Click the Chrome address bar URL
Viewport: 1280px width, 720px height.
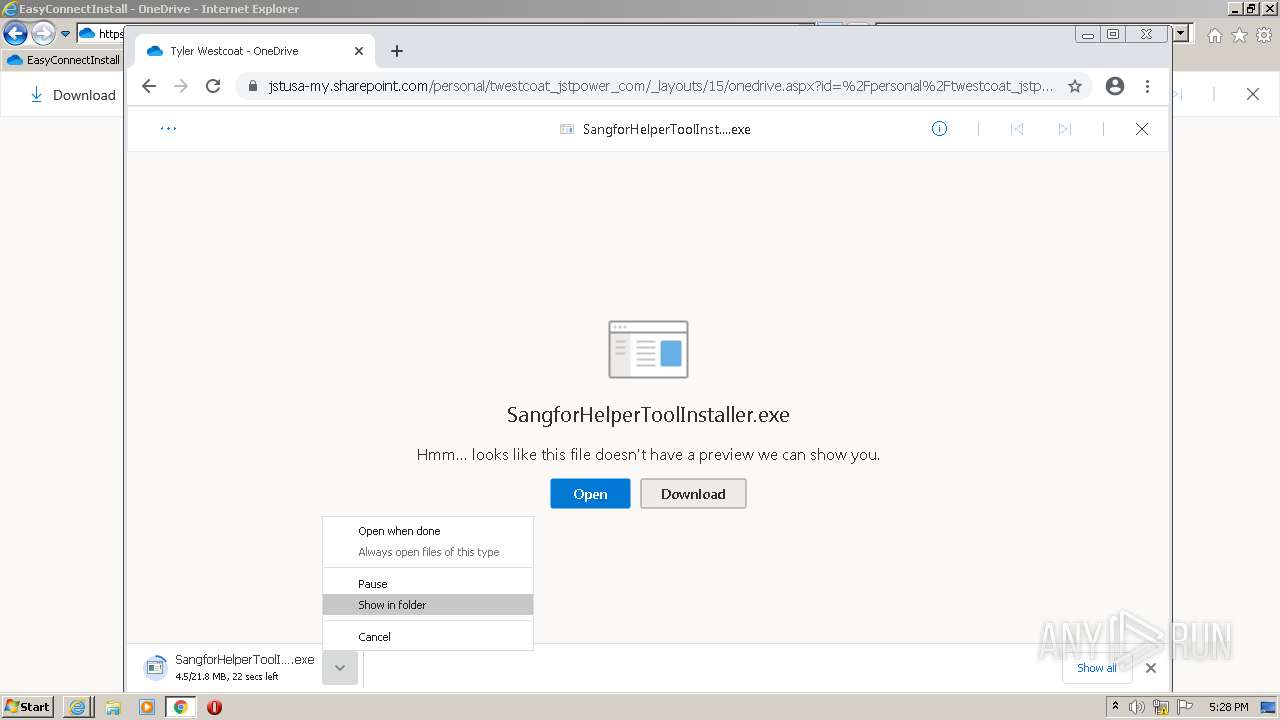[x=660, y=86]
